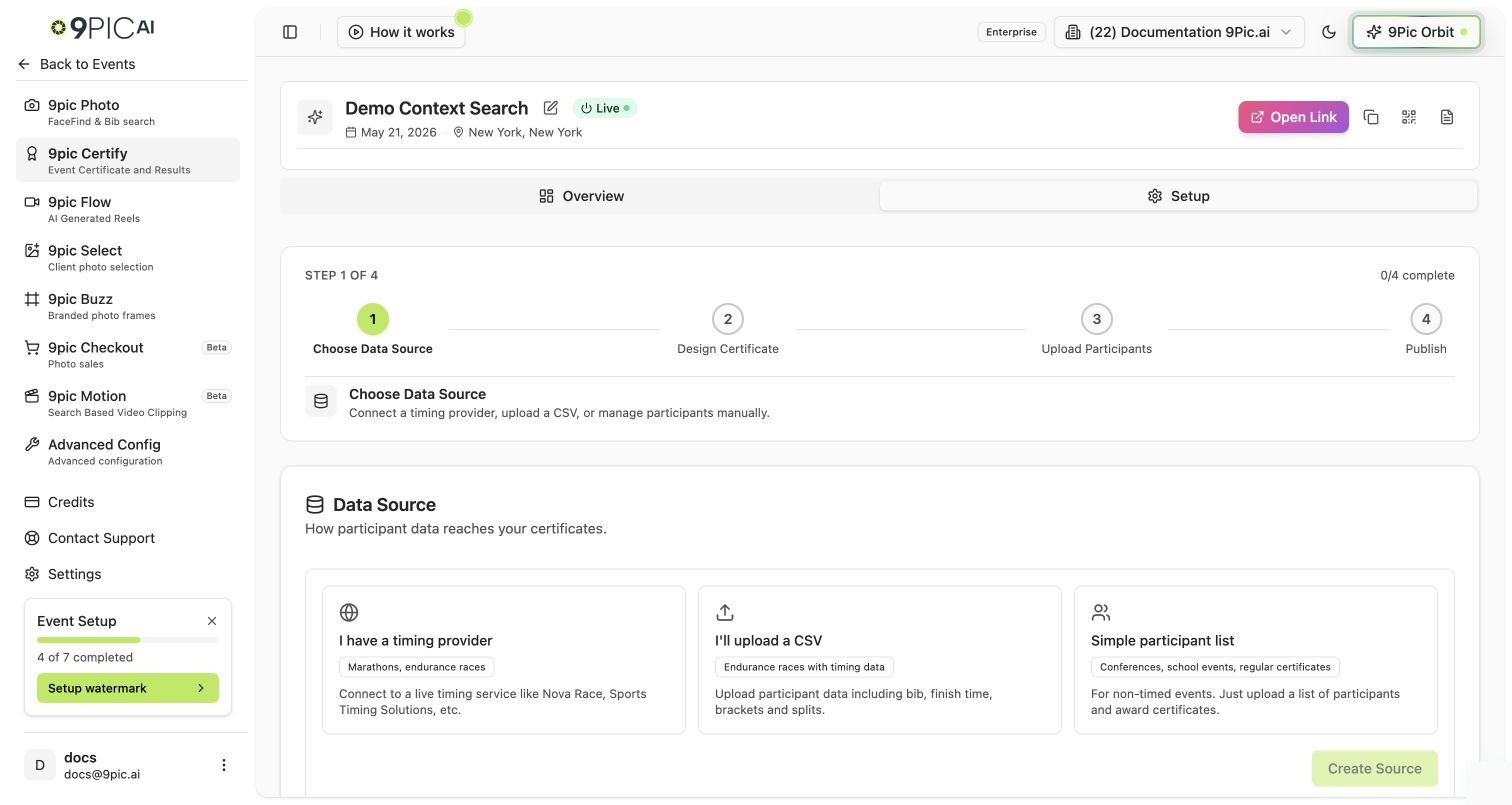1512x805 pixels.
Task: Choose the I'll upload a CSV option
Action: click(x=880, y=660)
